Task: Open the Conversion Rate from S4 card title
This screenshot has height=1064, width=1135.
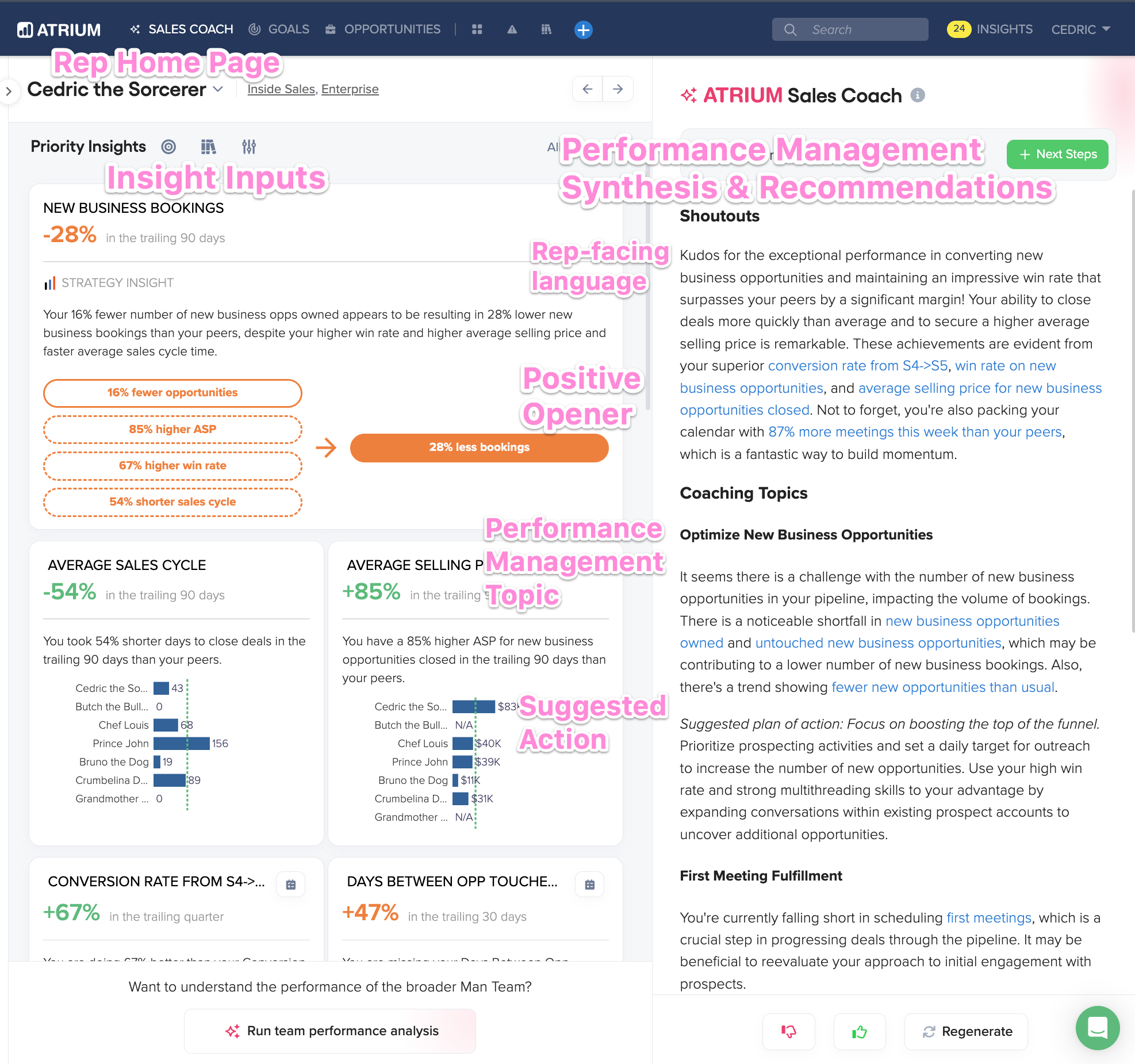Action: click(x=156, y=882)
